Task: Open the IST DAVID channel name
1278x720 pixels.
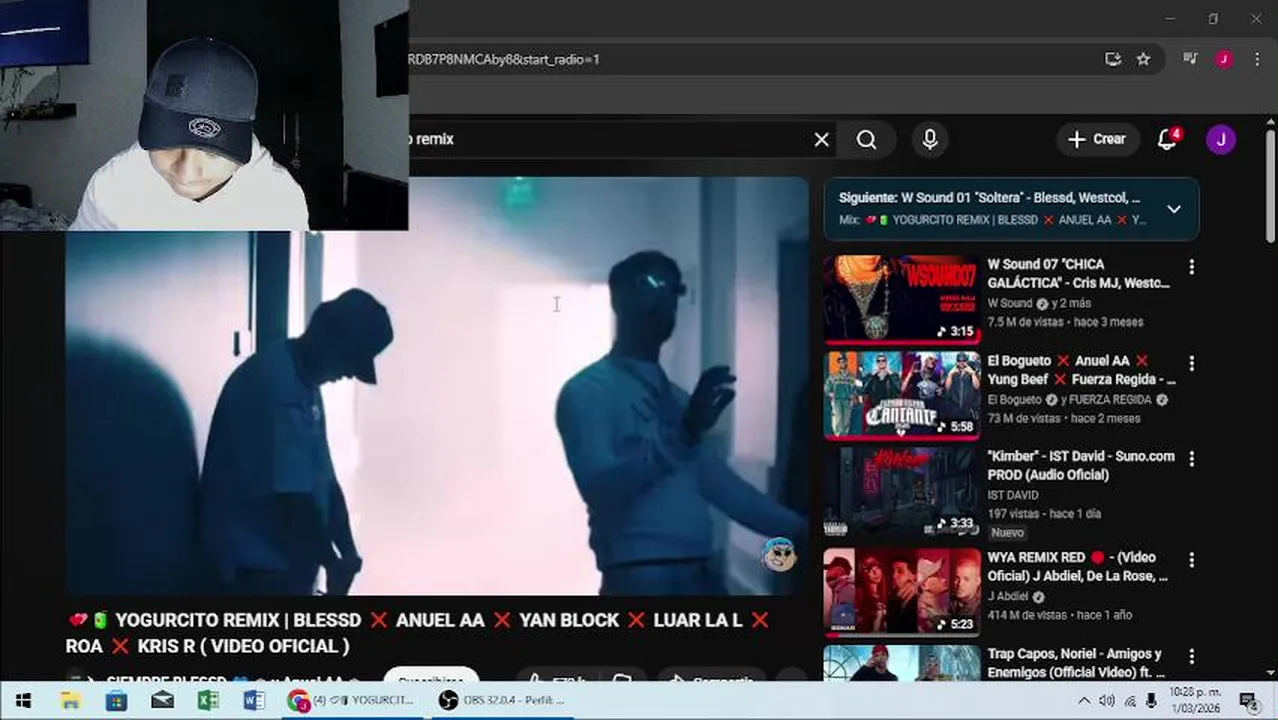Action: (x=1013, y=495)
